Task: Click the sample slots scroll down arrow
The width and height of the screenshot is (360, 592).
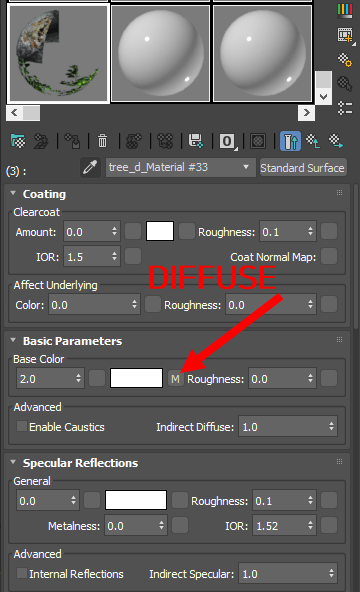Action: tap(323, 96)
